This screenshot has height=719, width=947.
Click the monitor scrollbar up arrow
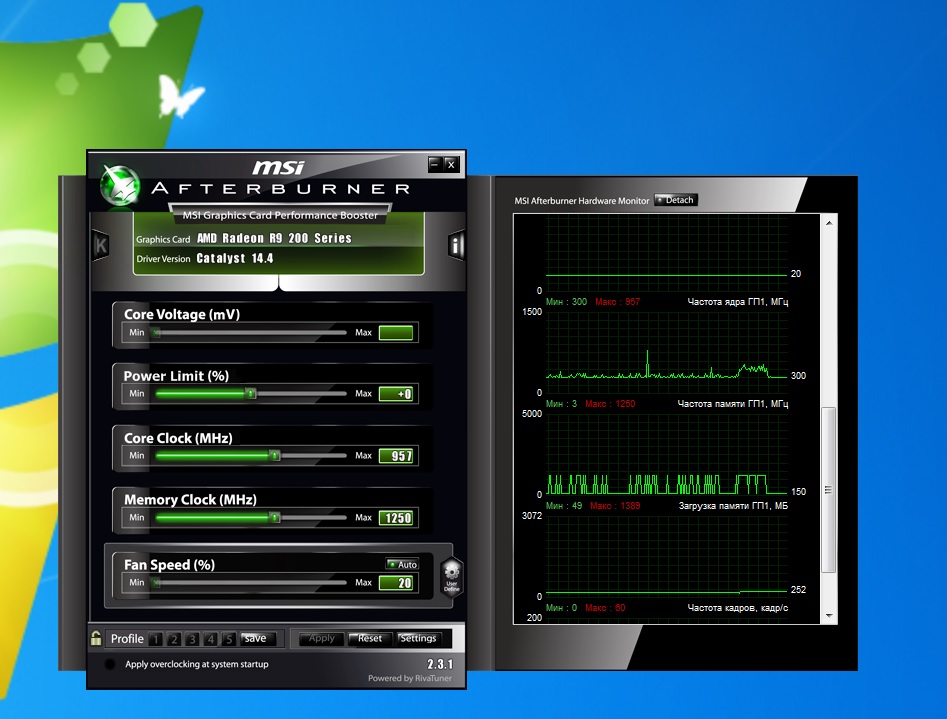(829, 223)
